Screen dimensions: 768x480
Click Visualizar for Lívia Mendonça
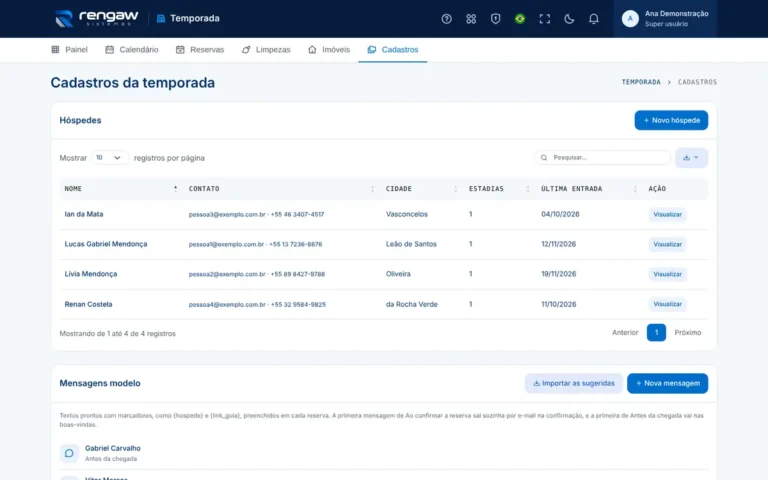[x=667, y=274]
